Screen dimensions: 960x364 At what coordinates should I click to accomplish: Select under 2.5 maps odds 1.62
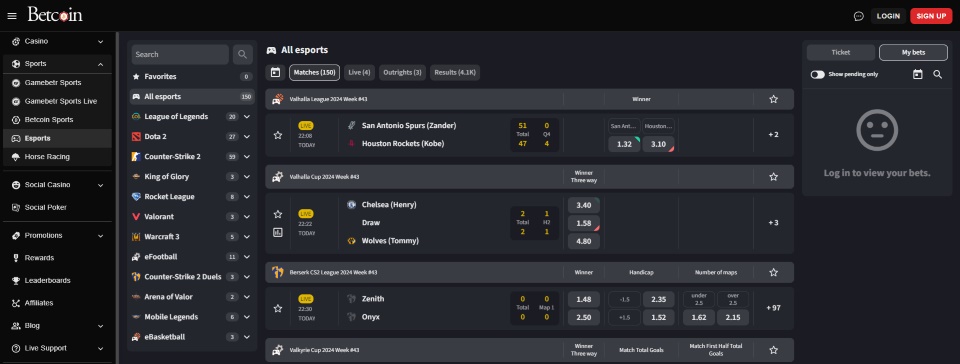[699, 318]
